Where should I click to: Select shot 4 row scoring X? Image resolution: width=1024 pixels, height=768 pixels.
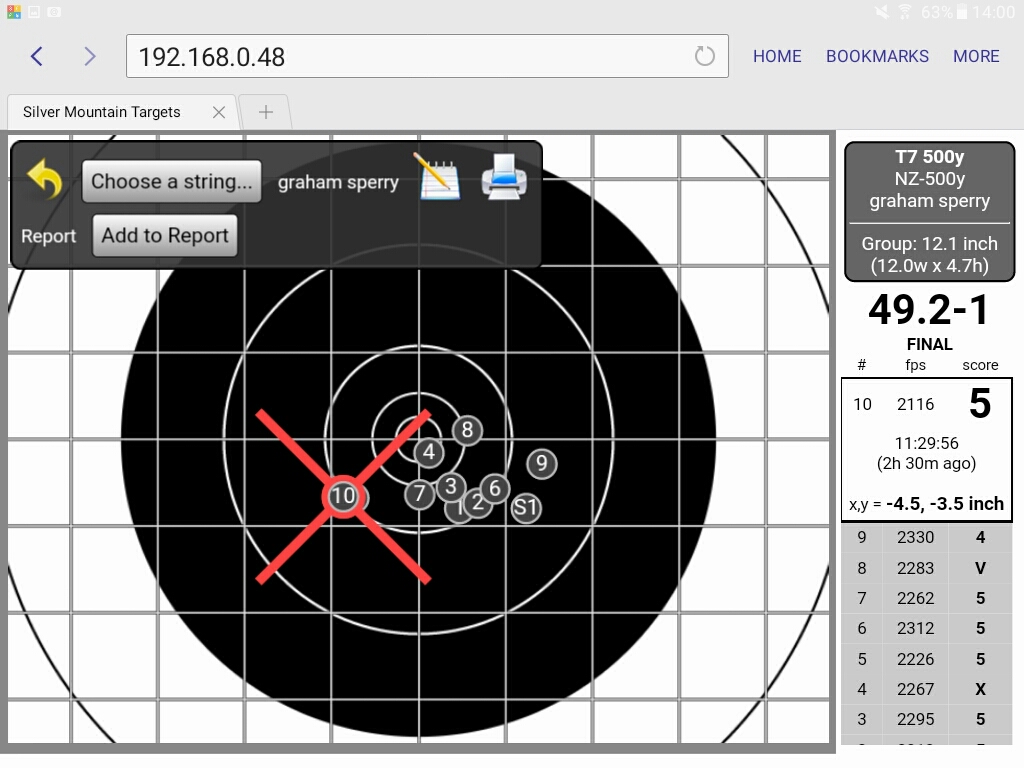click(926, 689)
